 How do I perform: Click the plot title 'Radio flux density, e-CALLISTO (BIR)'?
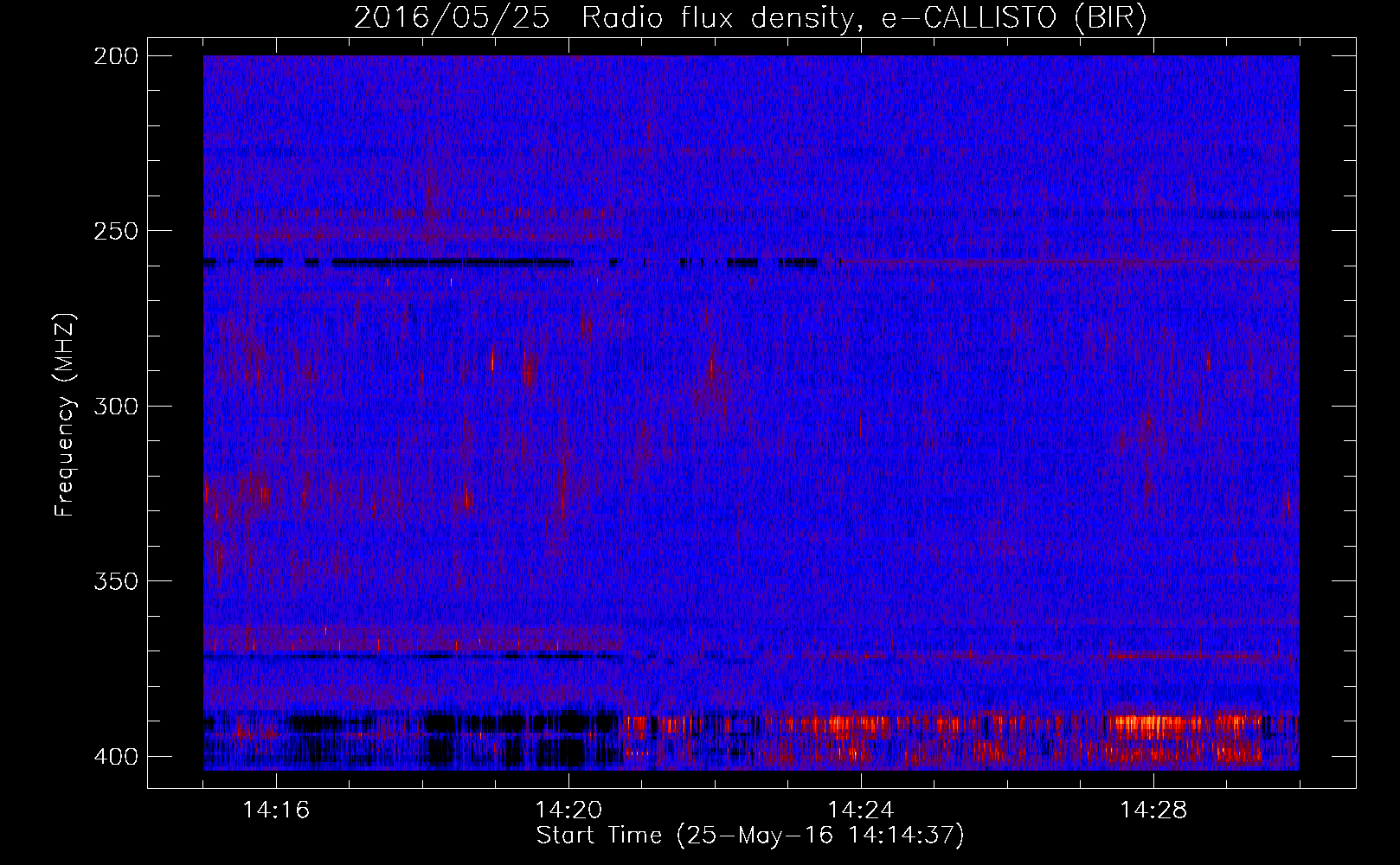864,18
